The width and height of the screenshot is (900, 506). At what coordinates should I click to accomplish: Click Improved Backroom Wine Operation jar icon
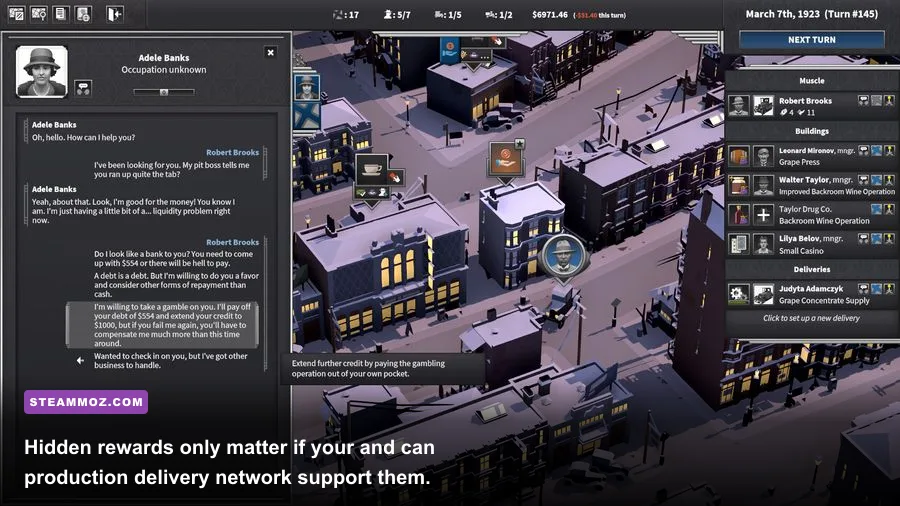point(739,185)
